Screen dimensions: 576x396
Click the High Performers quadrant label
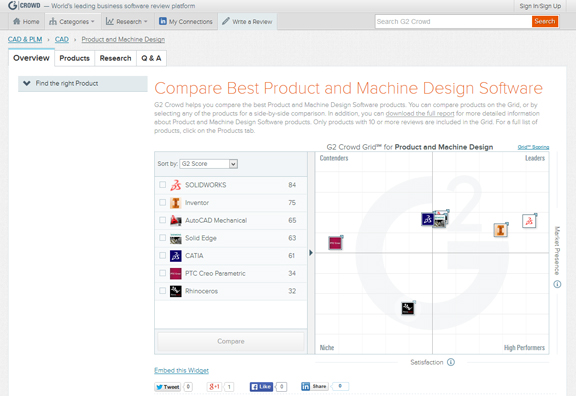(x=524, y=348)
